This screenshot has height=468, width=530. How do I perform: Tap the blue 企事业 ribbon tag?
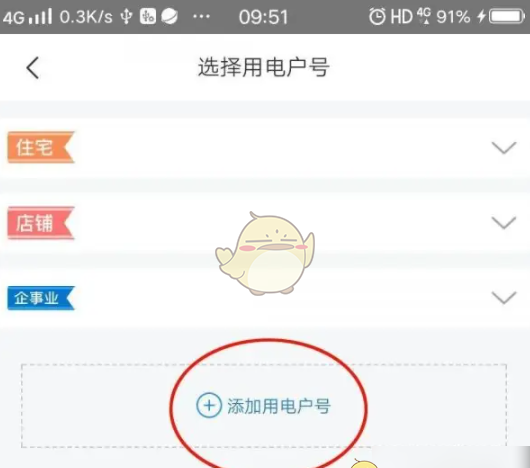(41, 298)
